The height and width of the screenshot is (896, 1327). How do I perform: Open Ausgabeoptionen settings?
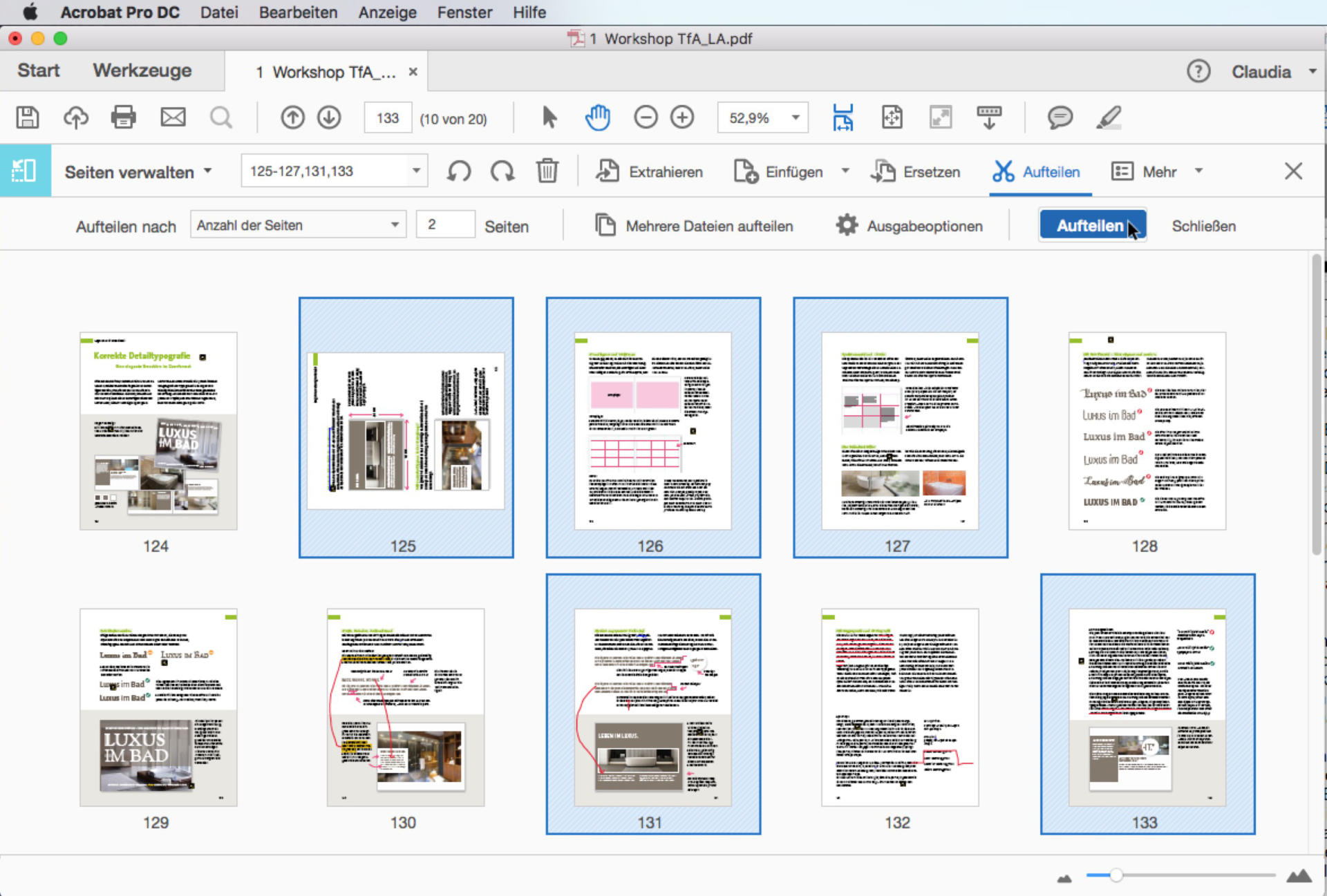[x=909, y=226]
